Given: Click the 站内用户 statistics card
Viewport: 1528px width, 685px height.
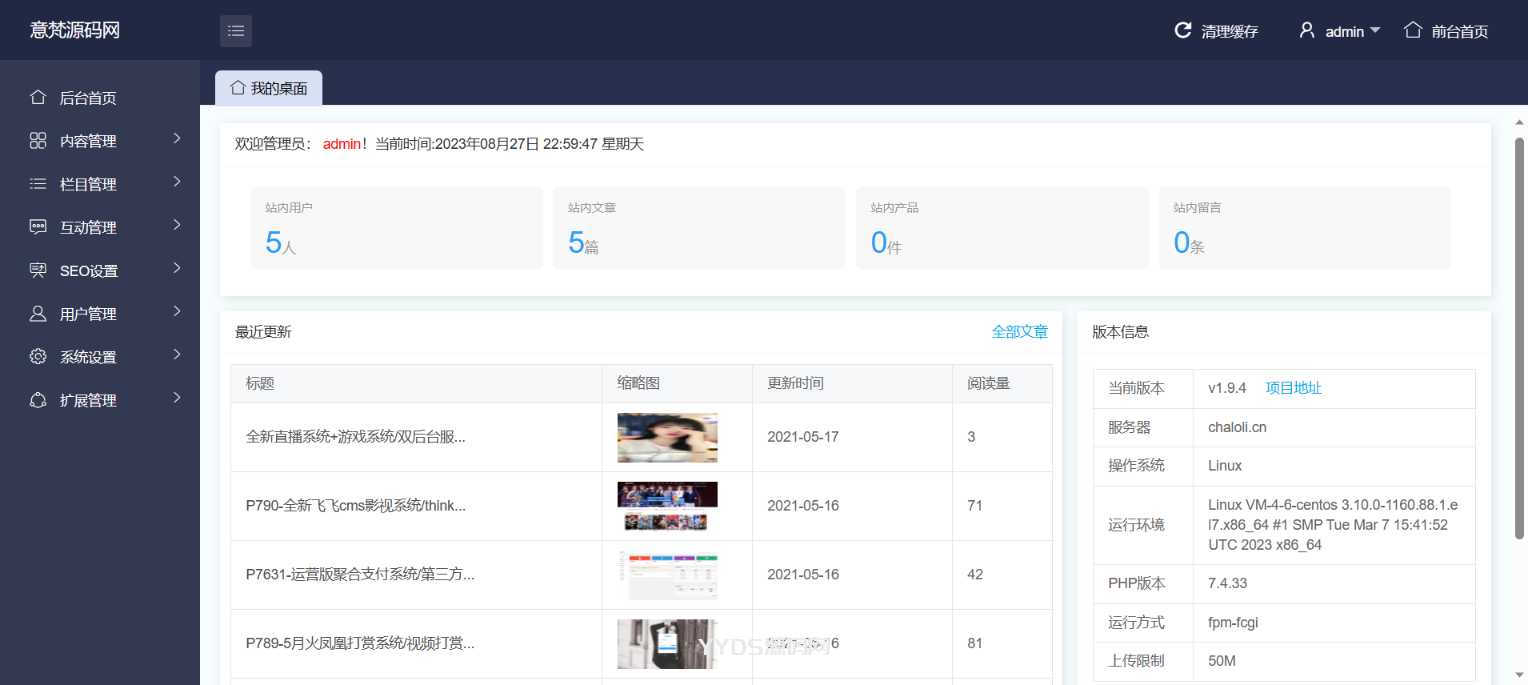Looking at the screenshot, I should [396, 228].
